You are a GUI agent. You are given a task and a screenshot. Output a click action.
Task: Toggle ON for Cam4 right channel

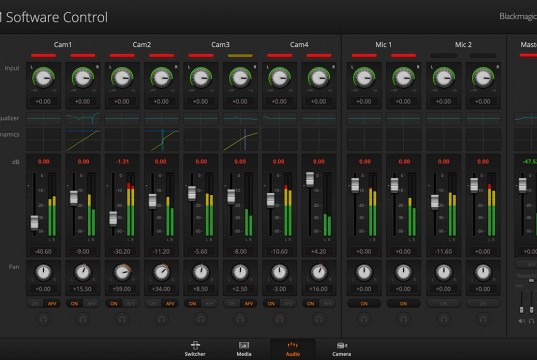point(311,303)
